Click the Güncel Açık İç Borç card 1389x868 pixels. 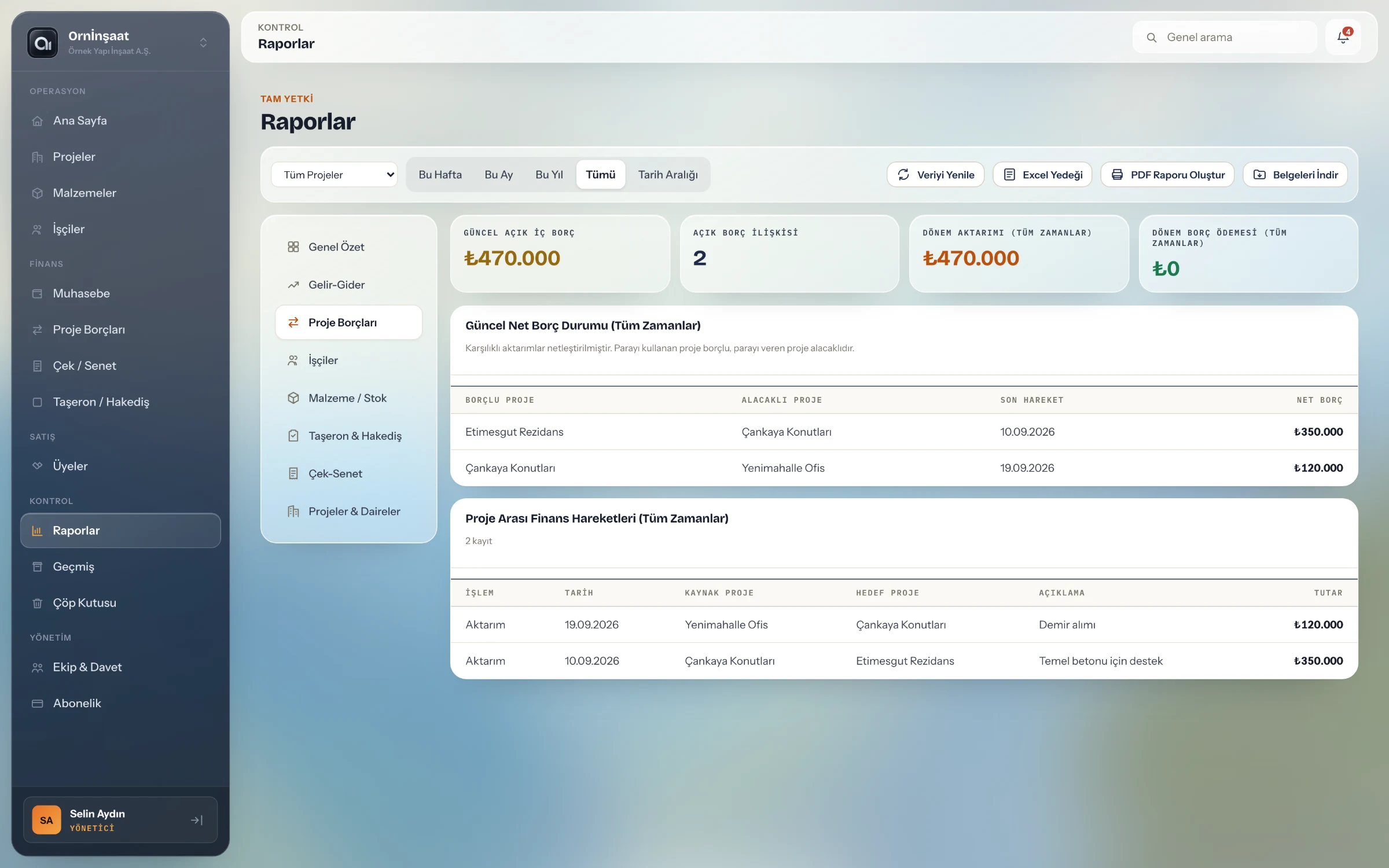click(560, 254)
